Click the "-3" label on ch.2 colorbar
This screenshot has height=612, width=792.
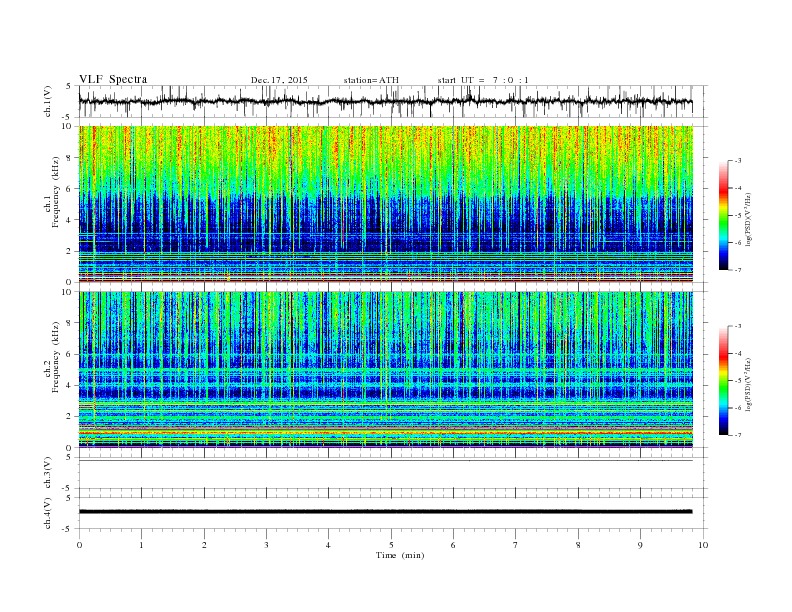[738, 326]
